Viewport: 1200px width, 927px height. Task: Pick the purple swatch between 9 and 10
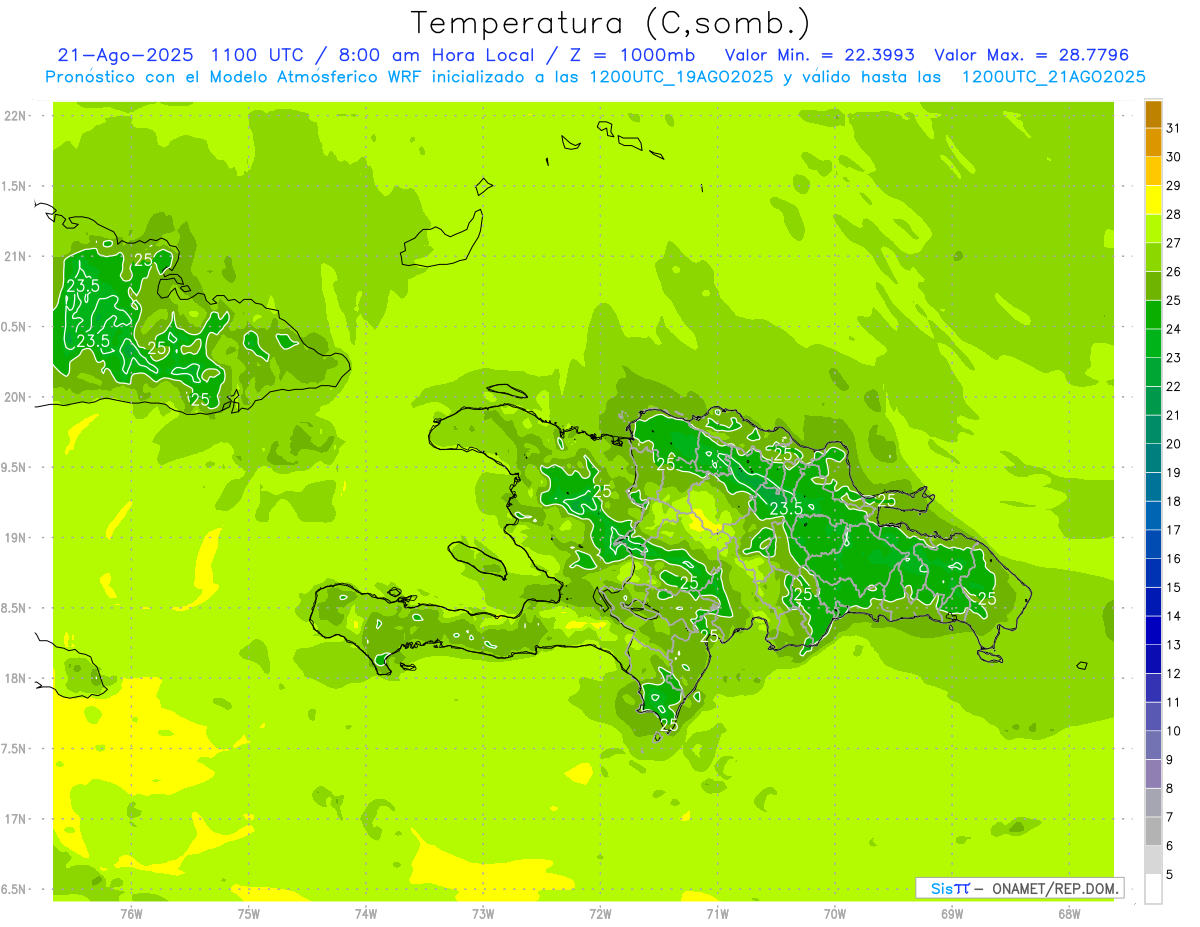pyautogui.click(x=1153, y=745)
